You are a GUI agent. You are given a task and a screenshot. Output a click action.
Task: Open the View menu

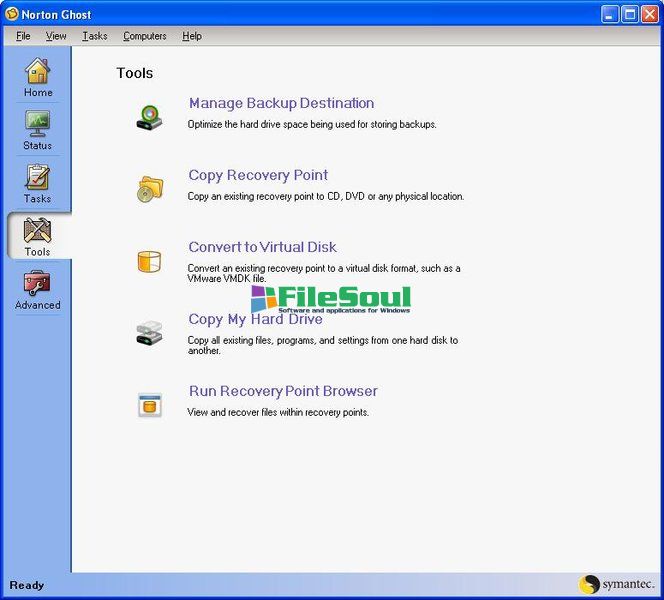tap(56, 36)
